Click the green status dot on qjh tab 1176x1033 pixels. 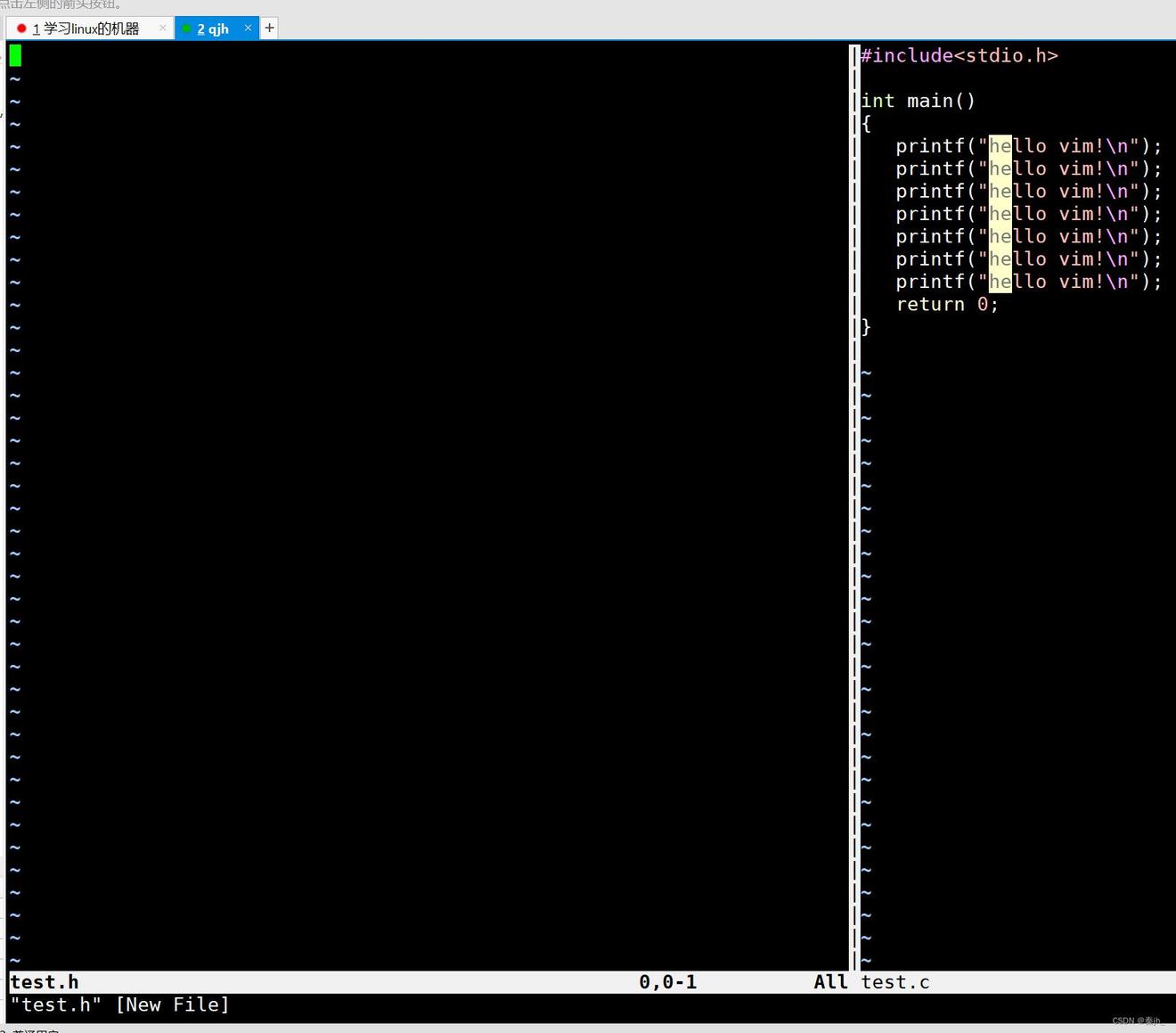tap(186, 29)
